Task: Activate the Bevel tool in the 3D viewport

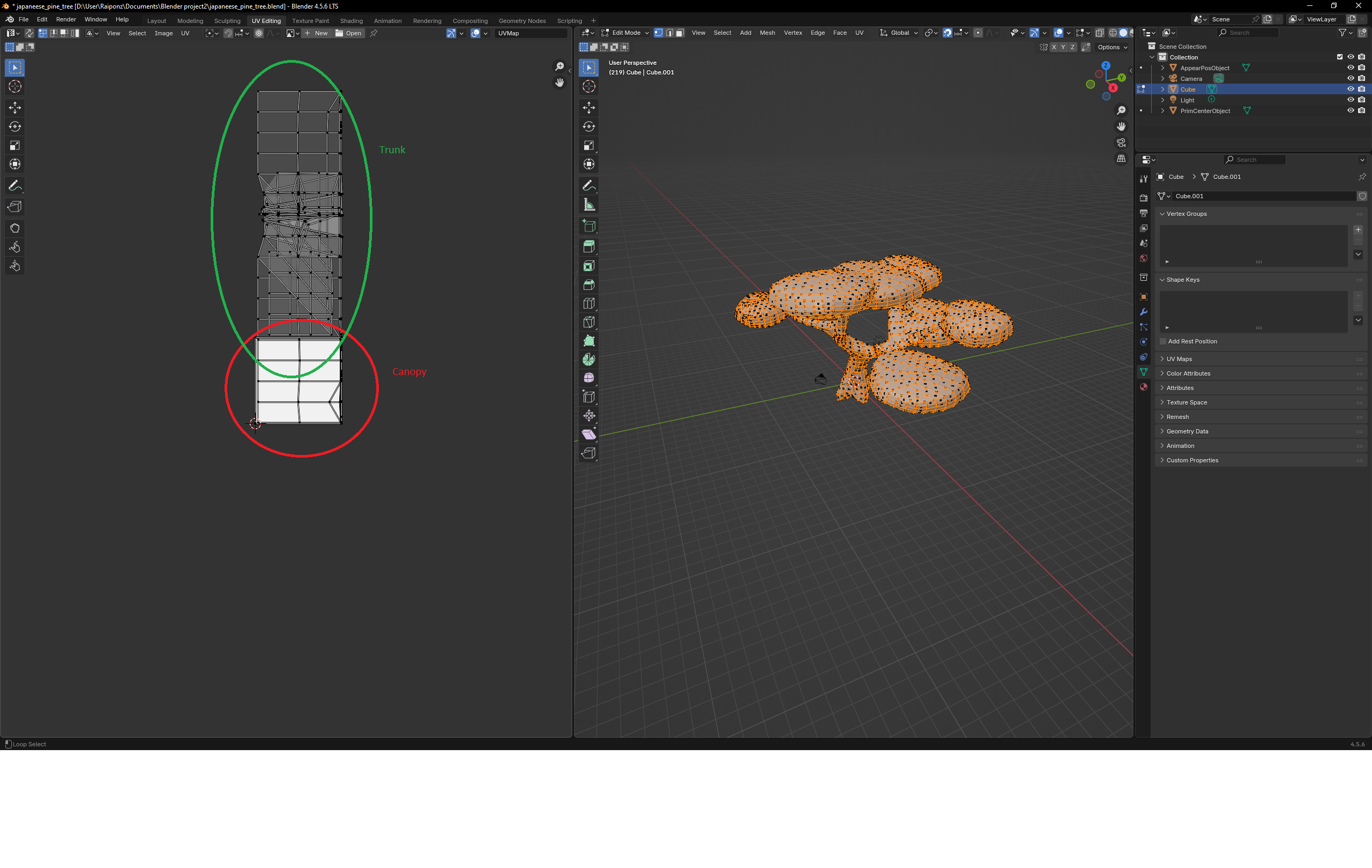Action: click(589, 285)
